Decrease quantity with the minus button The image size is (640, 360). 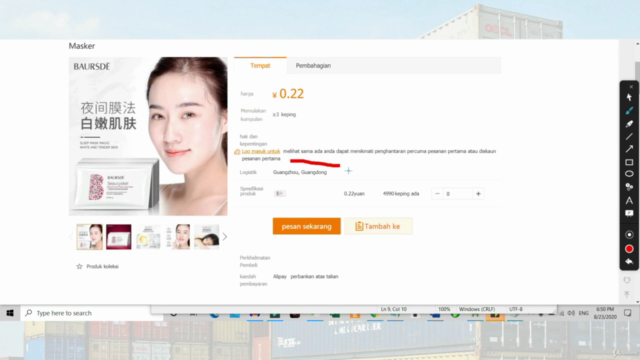pos(437,193)
